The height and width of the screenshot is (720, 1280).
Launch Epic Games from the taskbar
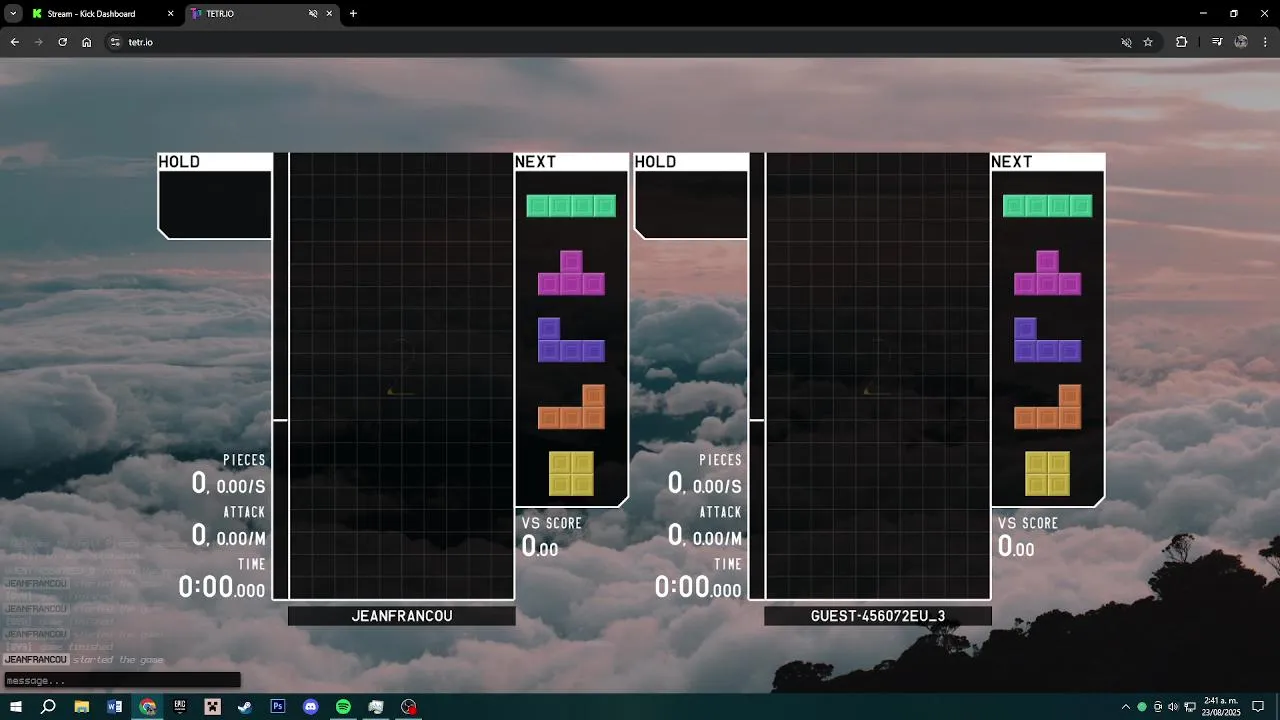point(180,707)
